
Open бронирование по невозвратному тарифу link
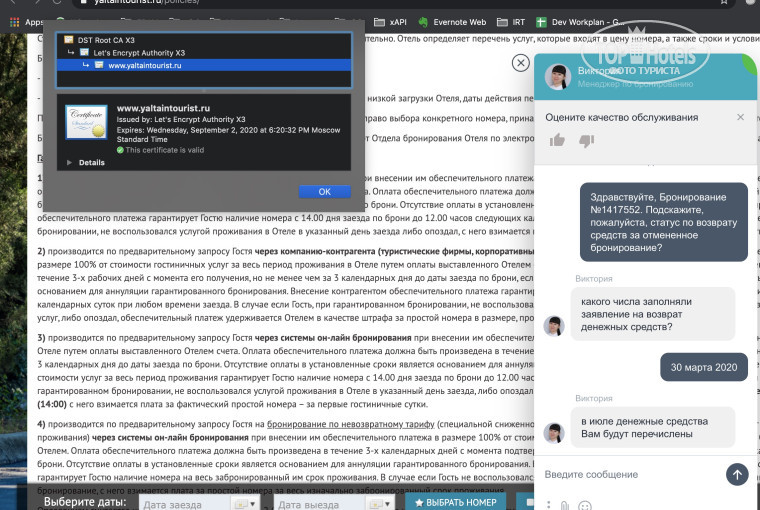tap(350, 424)
